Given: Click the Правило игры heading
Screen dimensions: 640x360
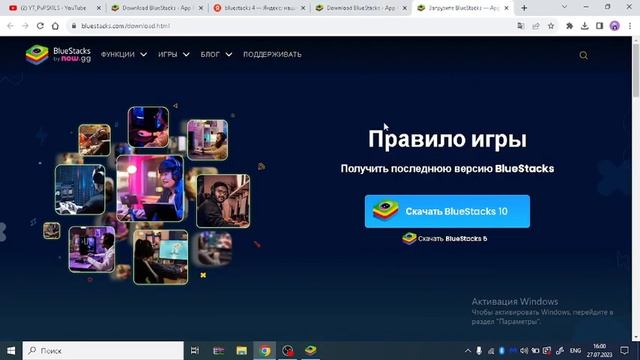Looking at the screenshot, I should (x=447, y=139).
